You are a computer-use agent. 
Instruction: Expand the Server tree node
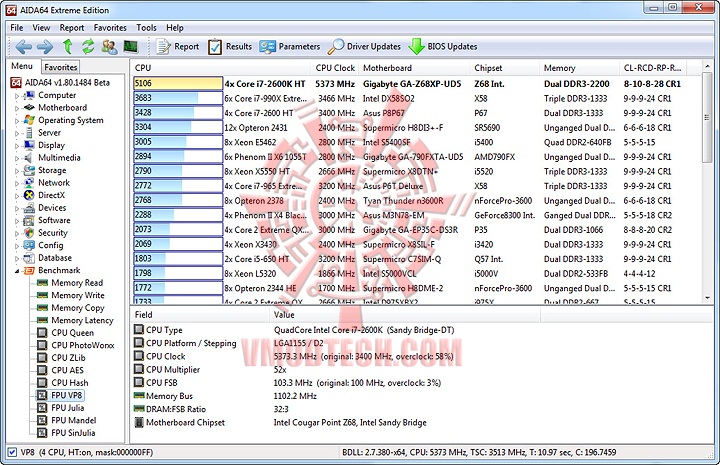tap(17, 133)
